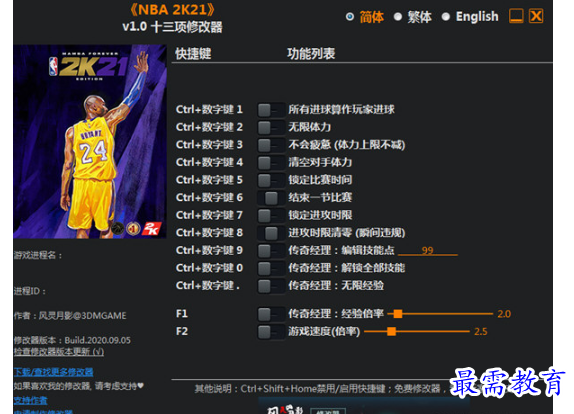Toggle 锁定进攻时限 switch
This screenshot has width=574, height=414.
coord(271,215)
